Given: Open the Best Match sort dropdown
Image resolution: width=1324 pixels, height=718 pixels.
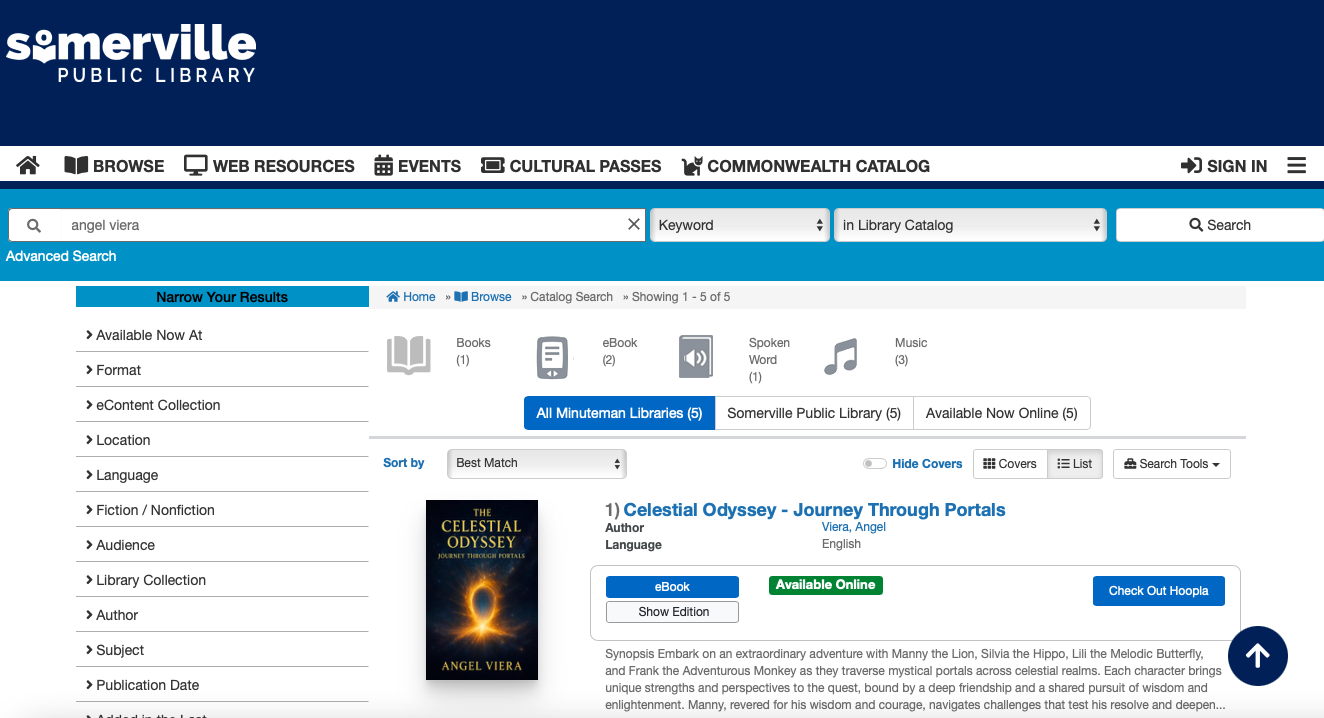Looking at the screenshot, I should pyautogui.click(x=536, y=463).
